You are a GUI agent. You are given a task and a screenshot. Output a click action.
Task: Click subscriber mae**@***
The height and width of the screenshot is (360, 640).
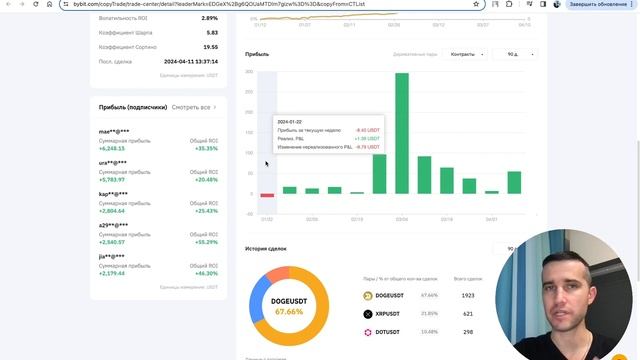click(x=114, y=132)
